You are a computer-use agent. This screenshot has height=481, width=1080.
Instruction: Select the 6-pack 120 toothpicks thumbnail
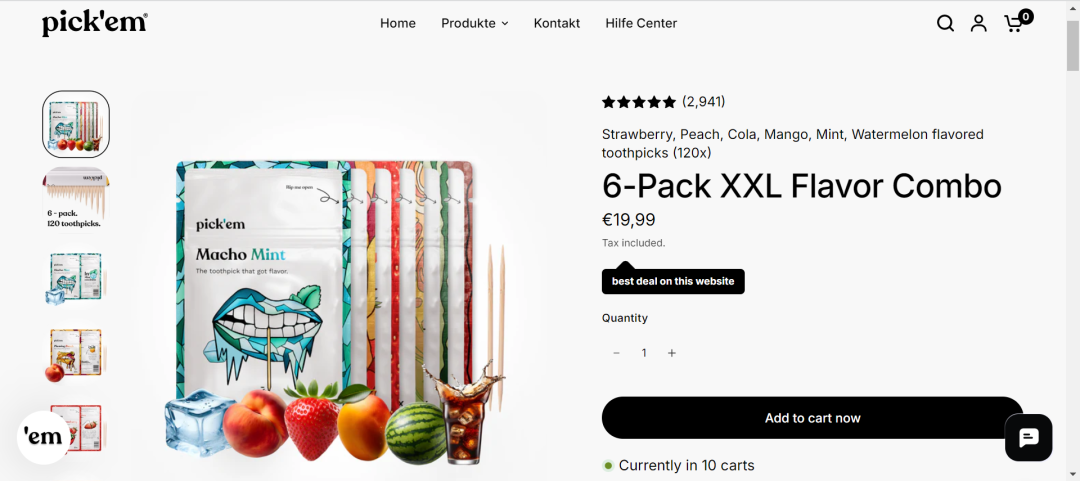pos(76,198)
